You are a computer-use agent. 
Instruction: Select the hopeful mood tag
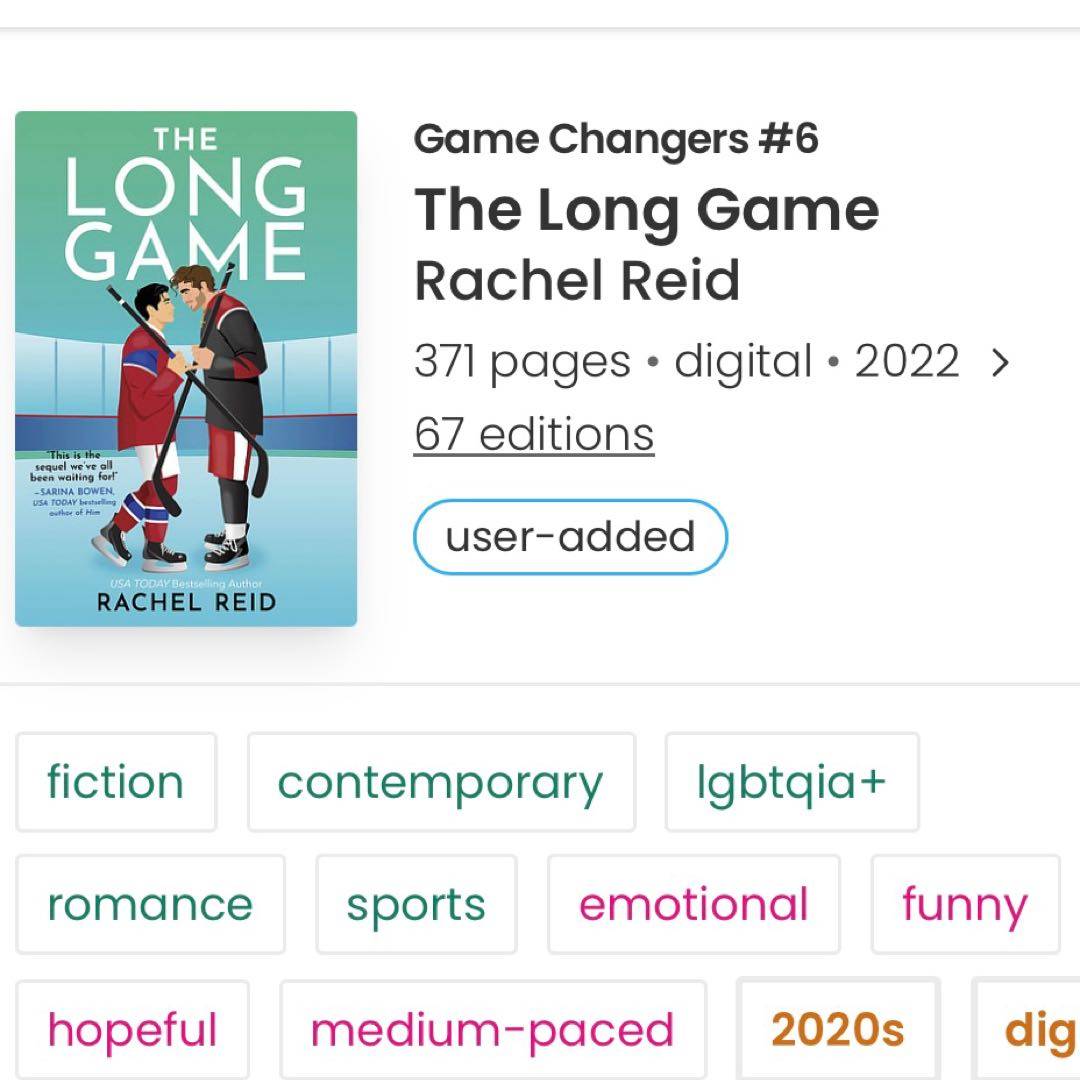coord(132,1030)
